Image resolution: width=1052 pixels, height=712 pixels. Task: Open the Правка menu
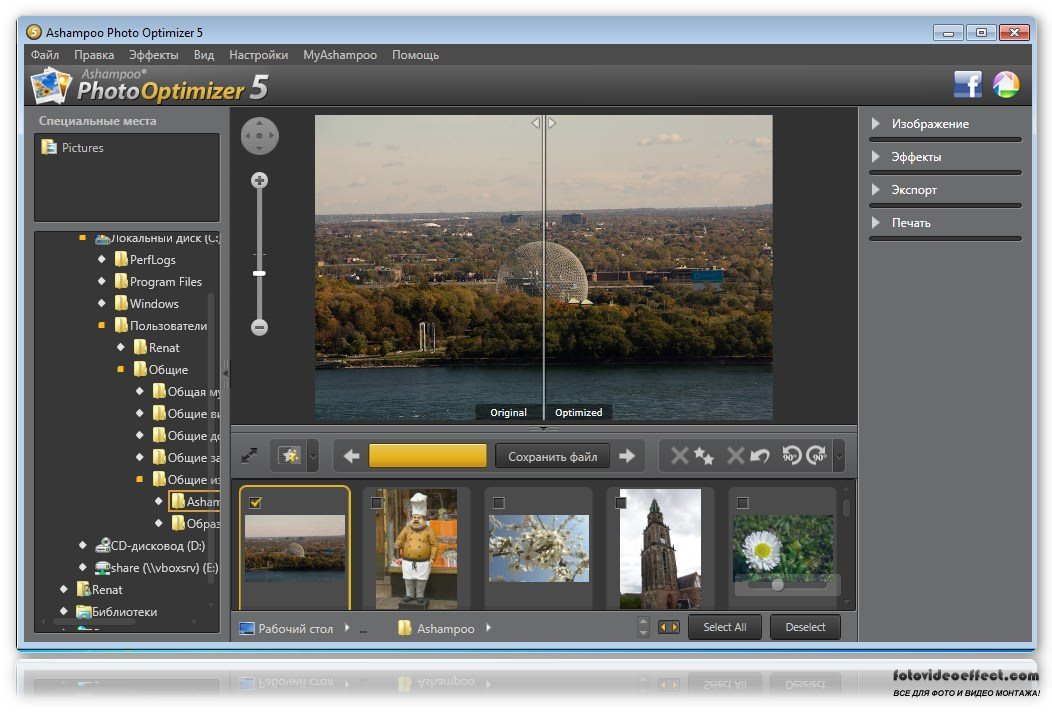click(94, 55)
